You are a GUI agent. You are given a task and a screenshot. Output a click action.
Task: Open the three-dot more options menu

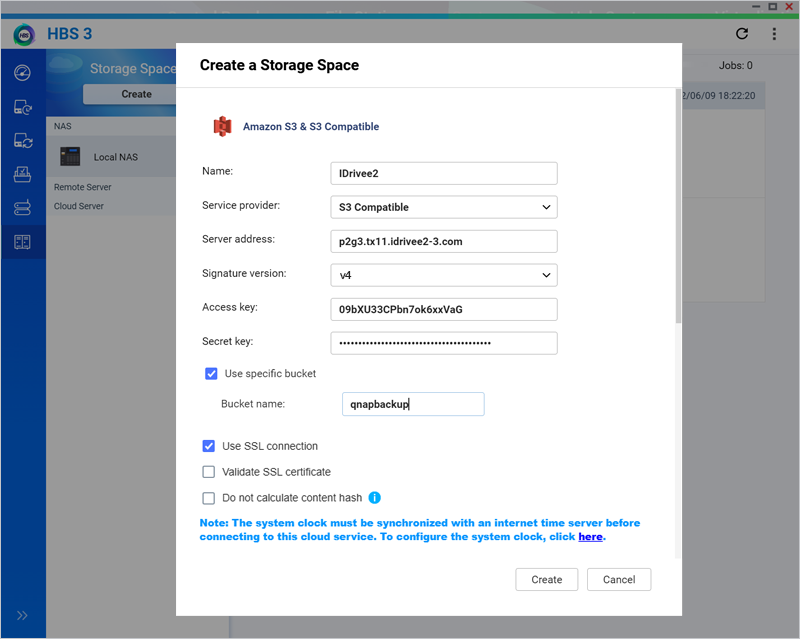pos(774,34)
